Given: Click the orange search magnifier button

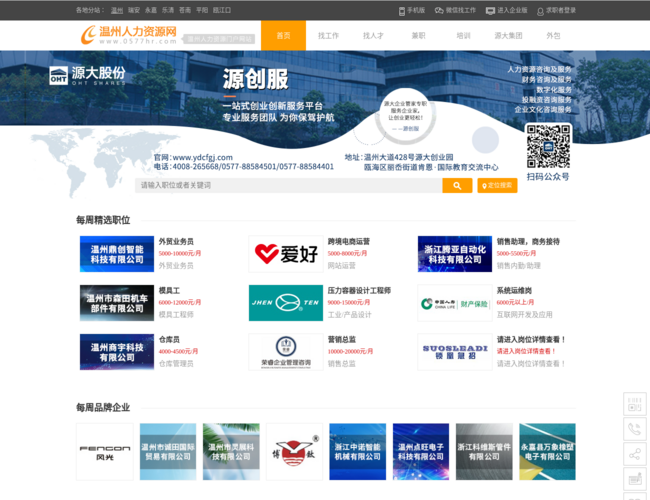Looking at the screenshot, I should [456, 185].
